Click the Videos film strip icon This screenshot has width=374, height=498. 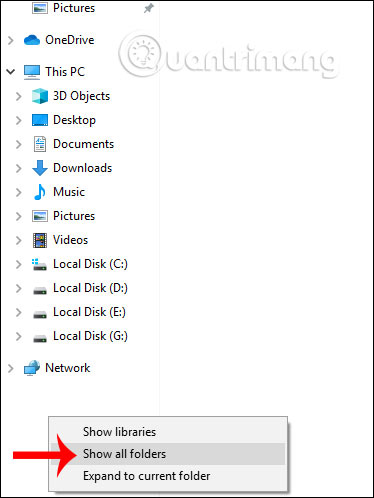tap(40, 240)
